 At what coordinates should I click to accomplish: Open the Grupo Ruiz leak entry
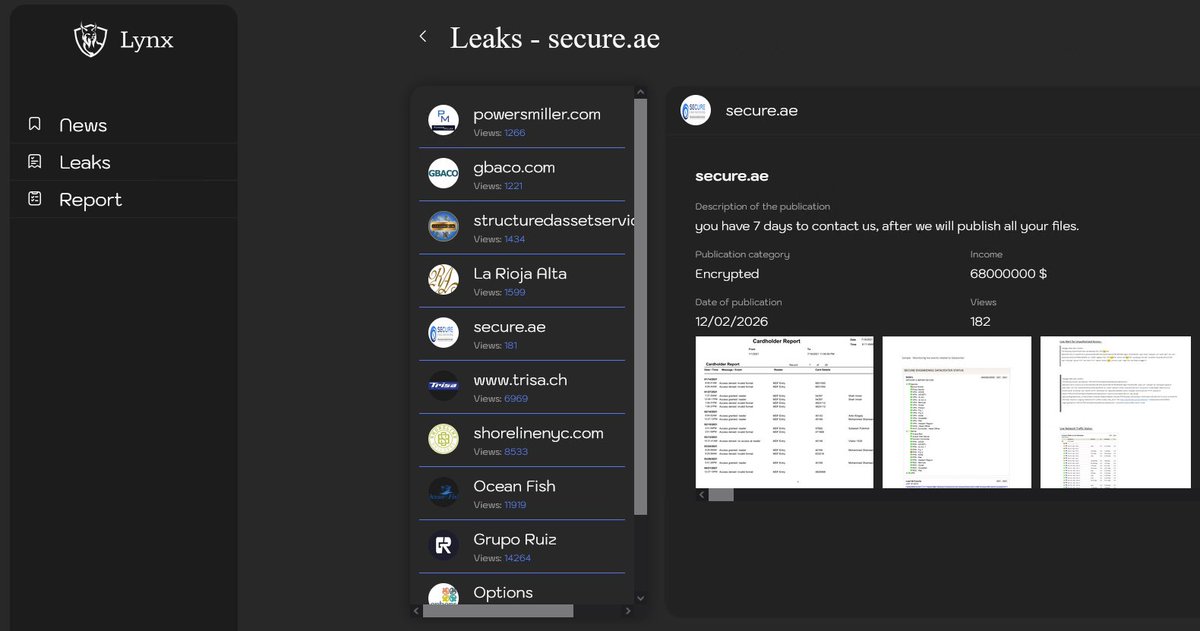[523, 545]
